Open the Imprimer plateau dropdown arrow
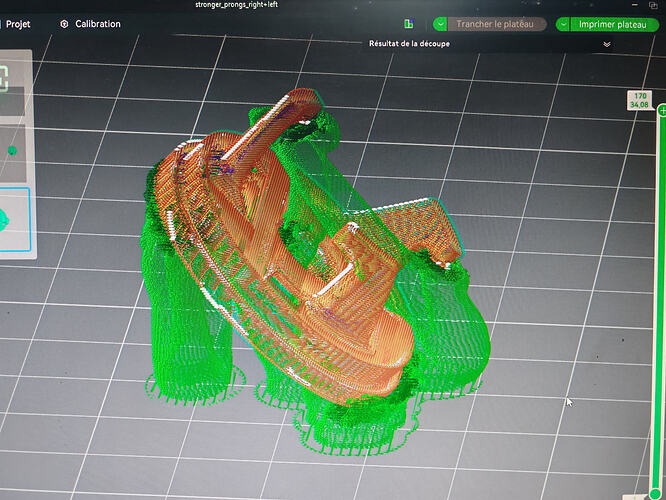Image resolution: width=666 pixels, height=500 pixels. click(x=563, y=25)
